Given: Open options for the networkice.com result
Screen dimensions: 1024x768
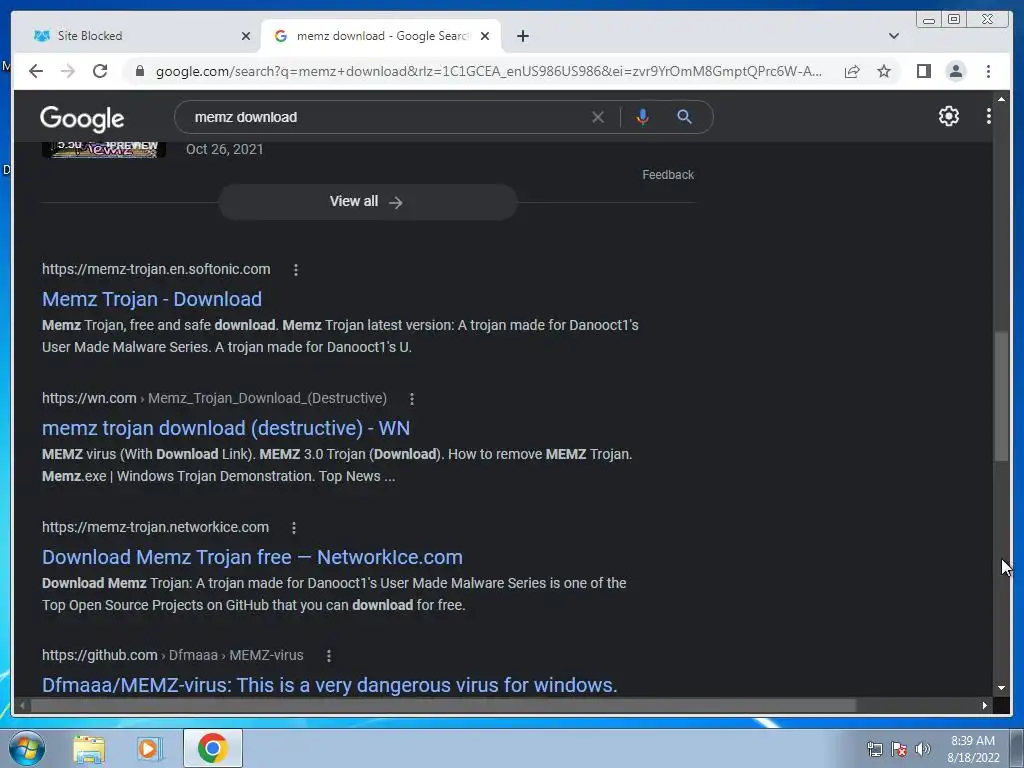Looking at the screenshot, I should point(294,528).
